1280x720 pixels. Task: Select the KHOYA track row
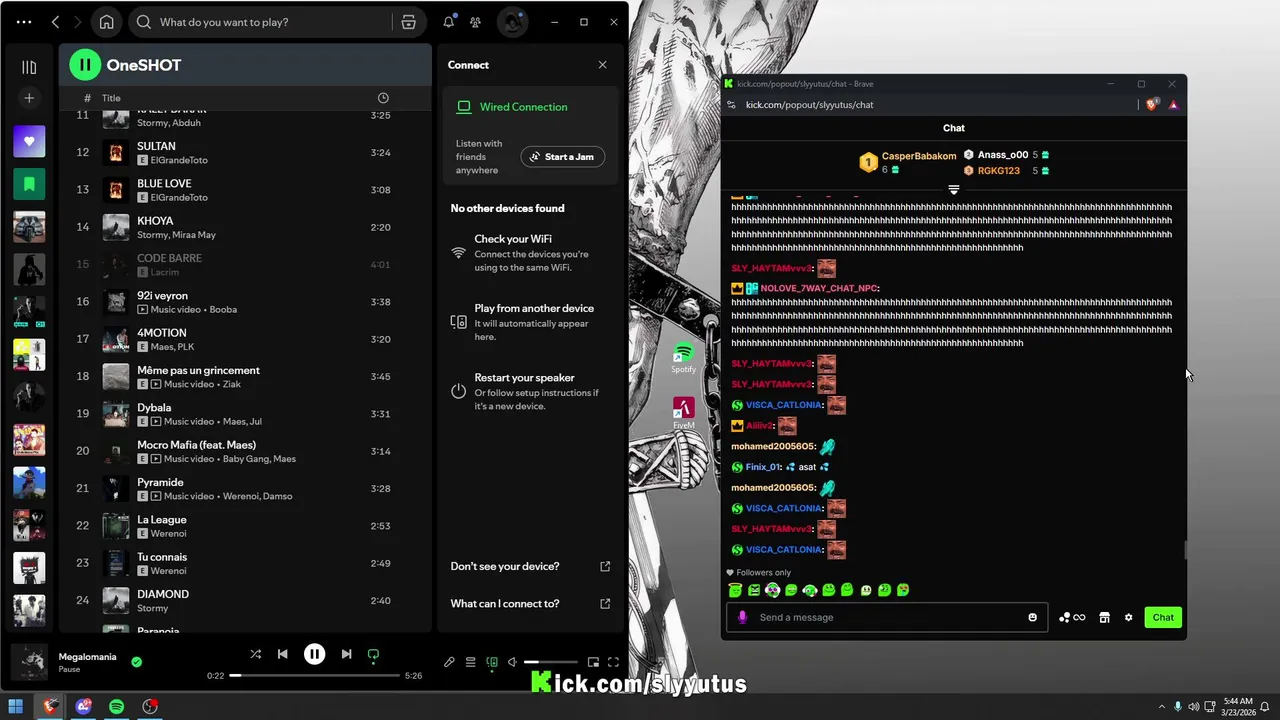tap(245, 227)
